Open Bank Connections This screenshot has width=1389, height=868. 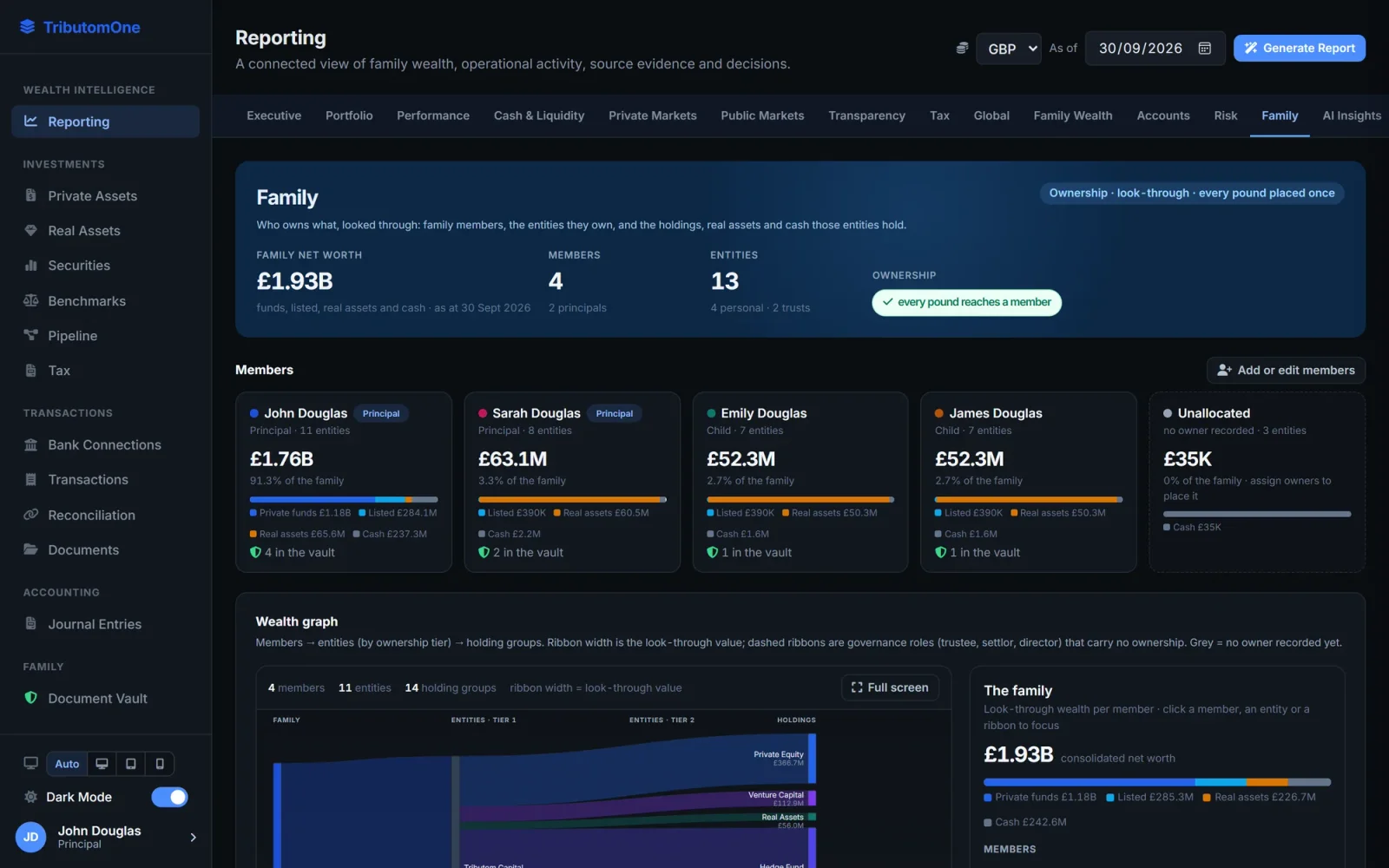105,445
